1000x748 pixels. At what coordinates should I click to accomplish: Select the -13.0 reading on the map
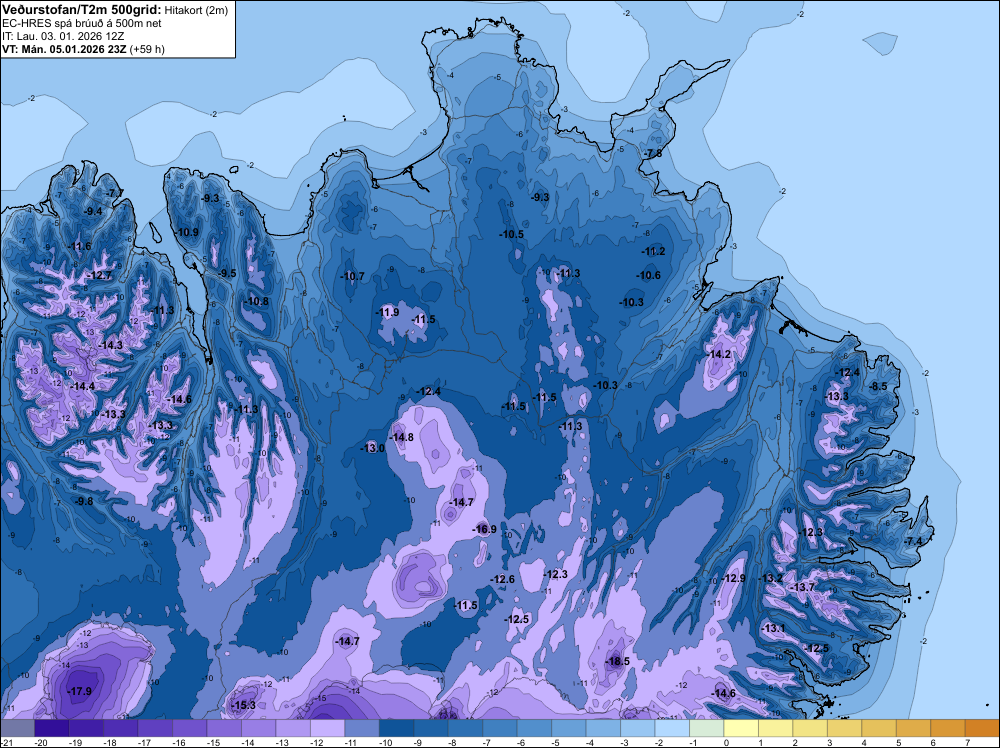click(x=373, y=448)
